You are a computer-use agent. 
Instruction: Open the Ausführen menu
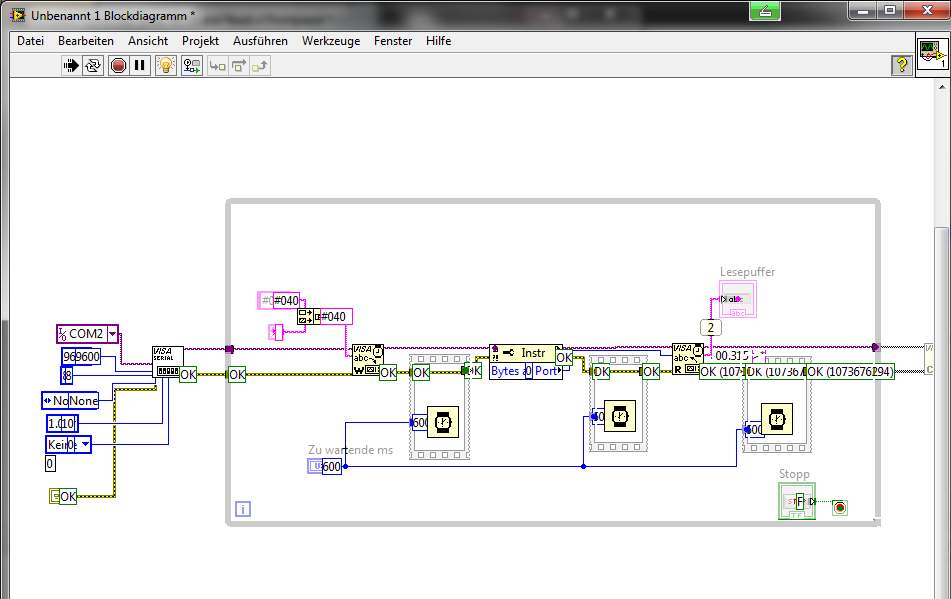[x=260, y=41]
